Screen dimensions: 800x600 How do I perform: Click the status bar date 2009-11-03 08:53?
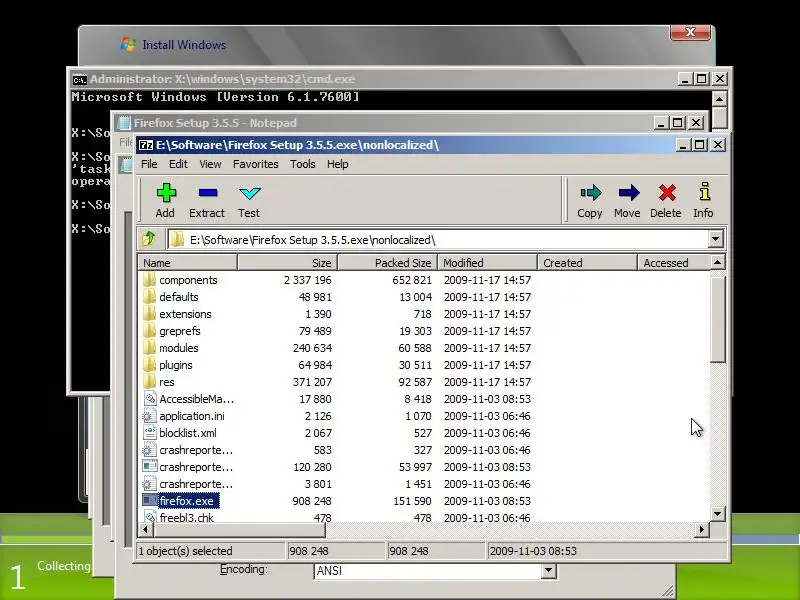pyautogui.click(x=533, y=551)
